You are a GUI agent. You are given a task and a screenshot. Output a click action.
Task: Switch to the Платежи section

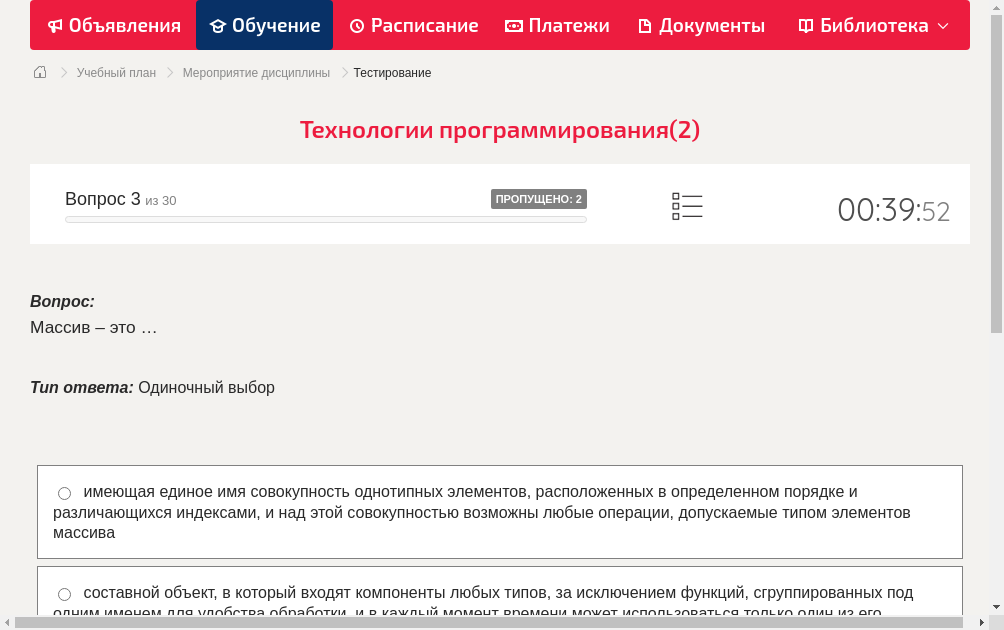coord(557,25)
